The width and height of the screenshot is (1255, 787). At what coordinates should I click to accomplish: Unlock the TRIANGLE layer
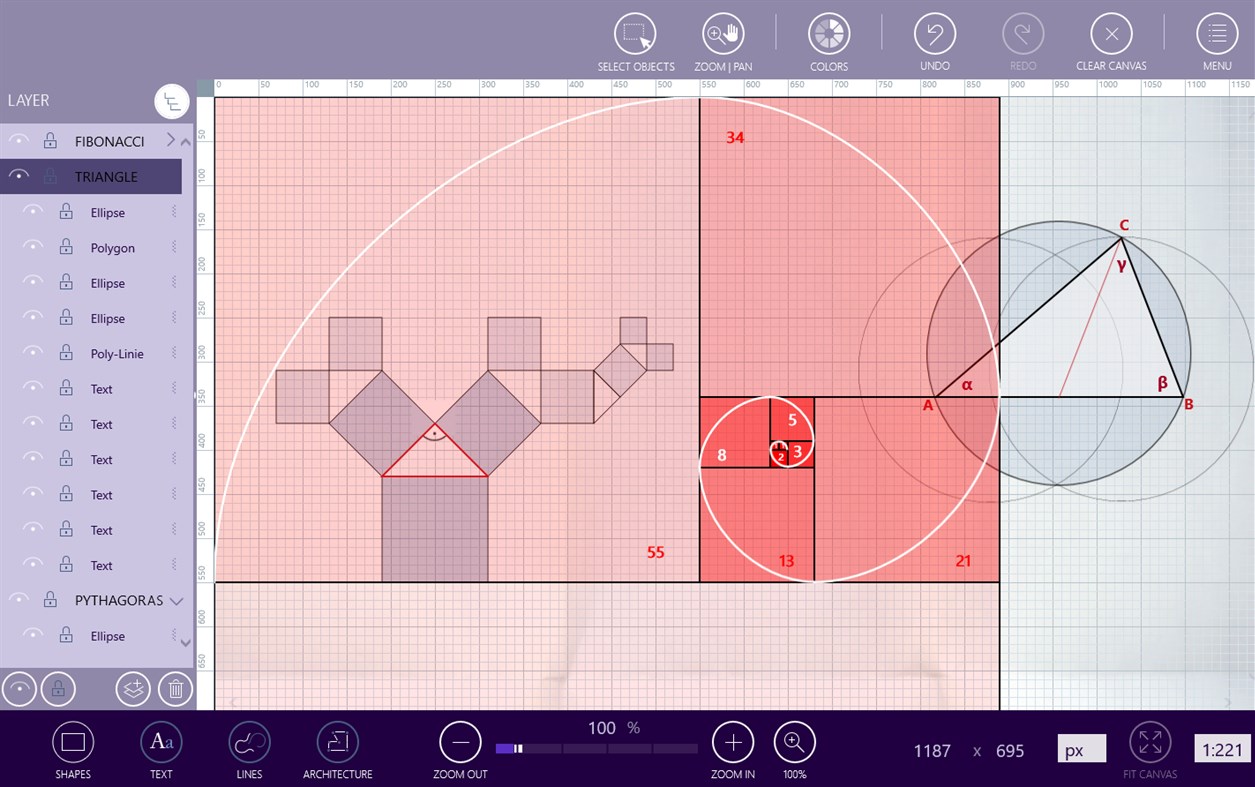(x=49, y=176)
